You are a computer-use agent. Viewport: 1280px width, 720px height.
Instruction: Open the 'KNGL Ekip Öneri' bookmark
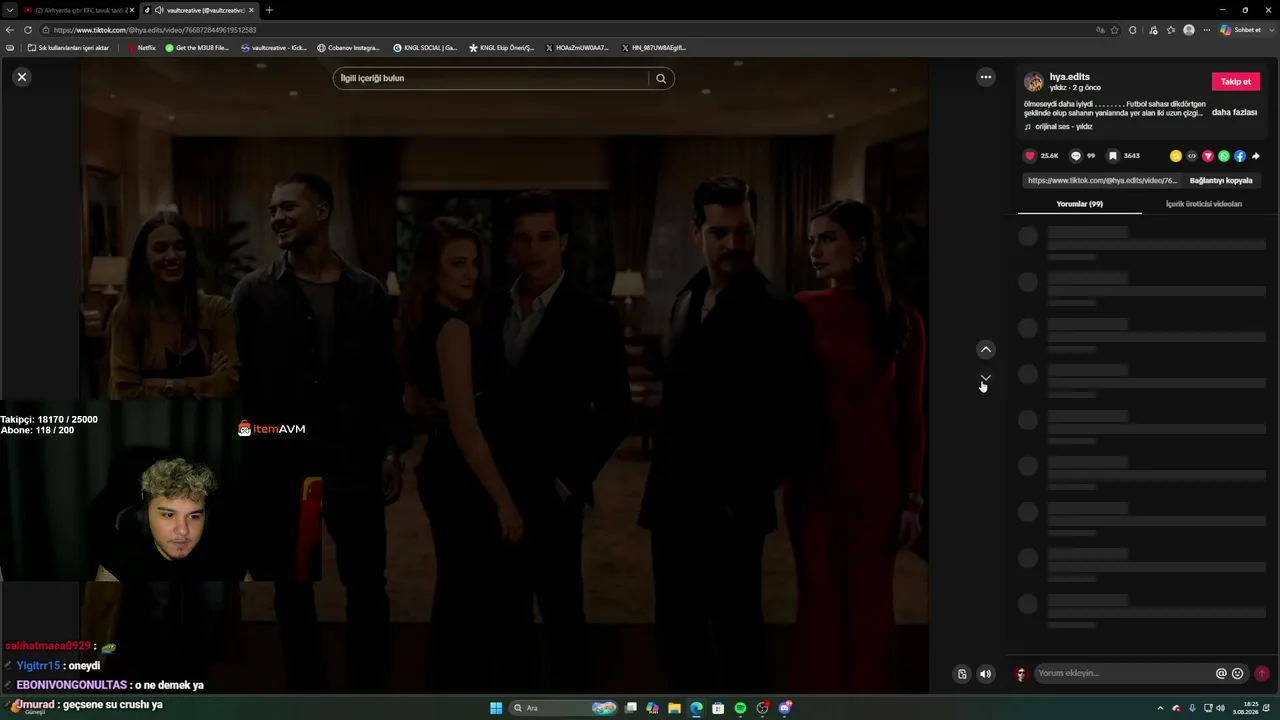[x=502, y=48]
